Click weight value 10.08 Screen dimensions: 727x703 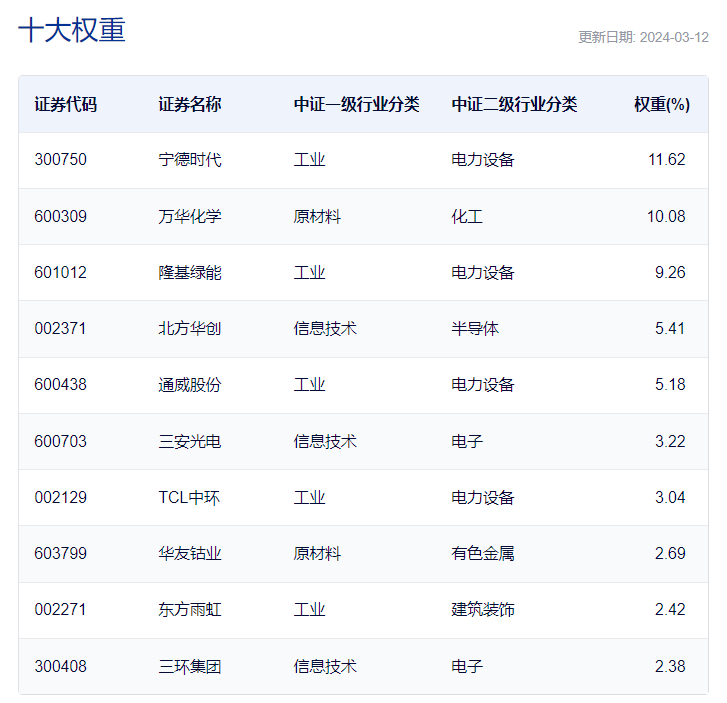[x=666, y=216]
